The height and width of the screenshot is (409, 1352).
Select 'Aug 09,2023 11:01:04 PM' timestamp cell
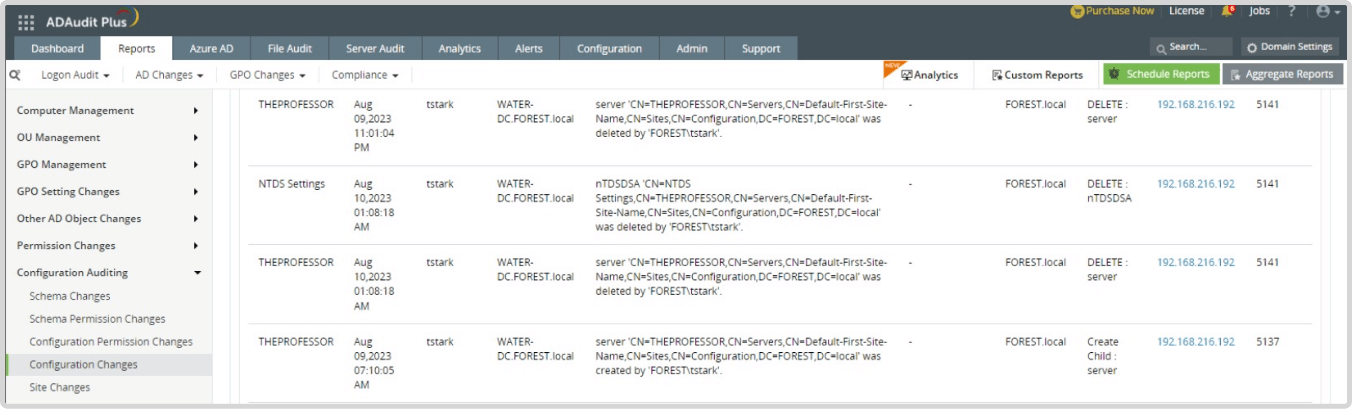click(x=374, y=125)
